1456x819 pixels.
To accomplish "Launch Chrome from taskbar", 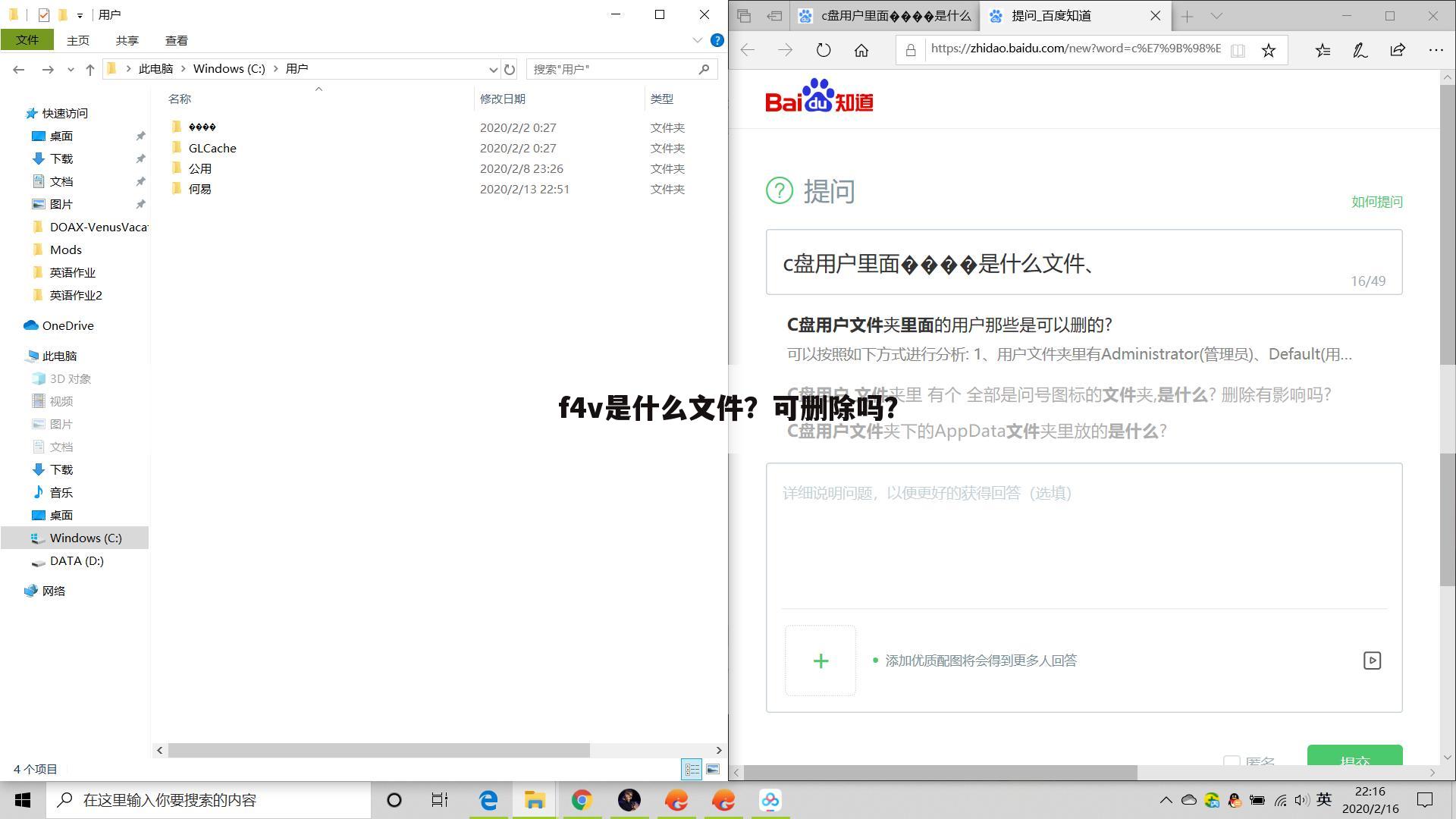I will tap(582, 800).
